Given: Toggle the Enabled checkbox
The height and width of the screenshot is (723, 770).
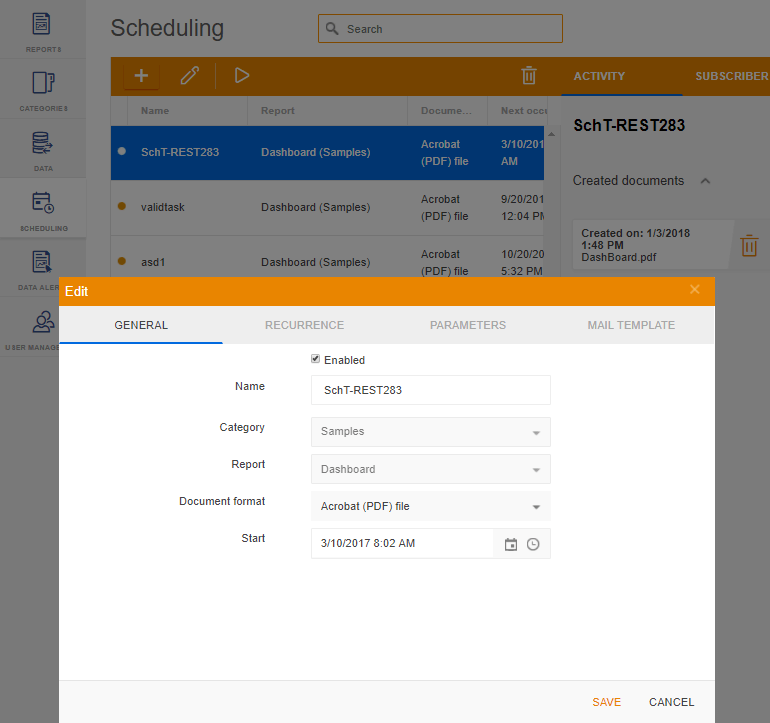Looking at the screenshot, I should click(315, 359).
